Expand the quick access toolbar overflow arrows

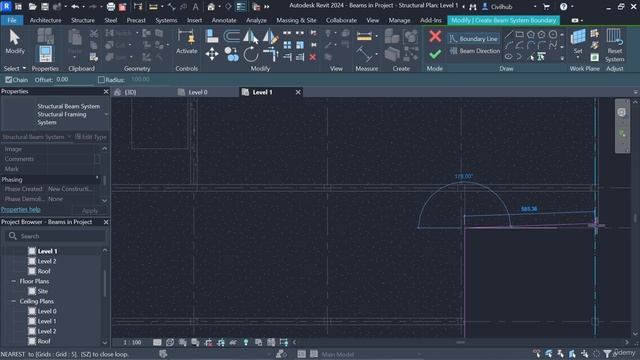[267, 7]
